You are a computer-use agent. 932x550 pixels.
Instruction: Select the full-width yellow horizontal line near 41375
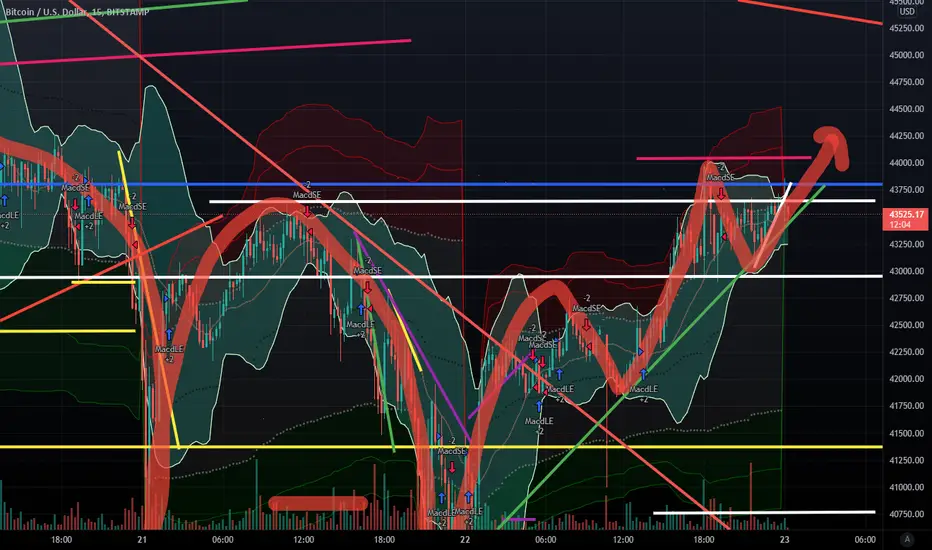(440, 447)
